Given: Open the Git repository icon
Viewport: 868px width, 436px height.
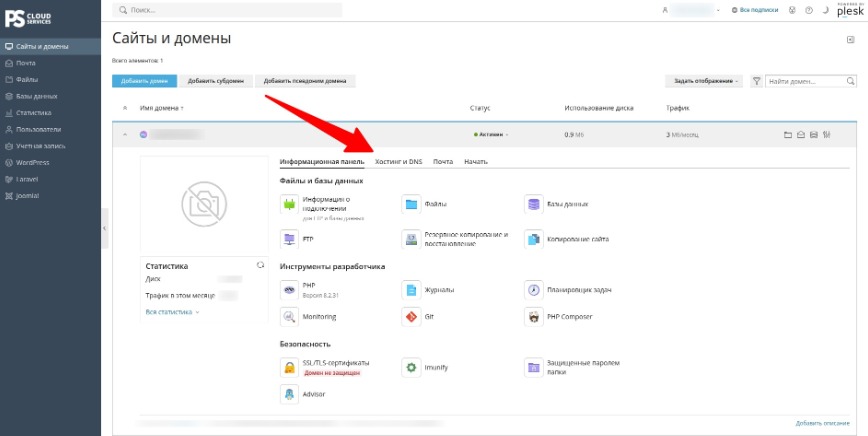Looking at the screenshot, I should click(x=411, y=317).
